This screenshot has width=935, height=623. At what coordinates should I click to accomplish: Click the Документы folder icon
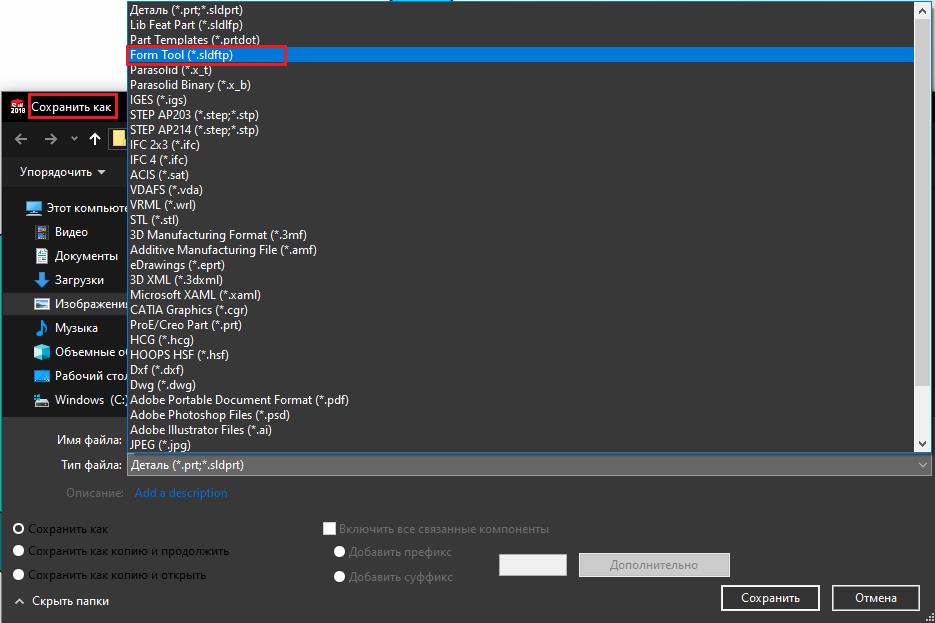pos(42,256)
